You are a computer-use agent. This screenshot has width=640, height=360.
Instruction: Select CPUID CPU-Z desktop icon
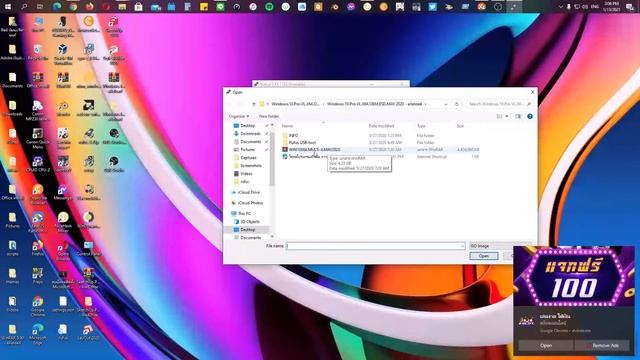click(38, 164)
